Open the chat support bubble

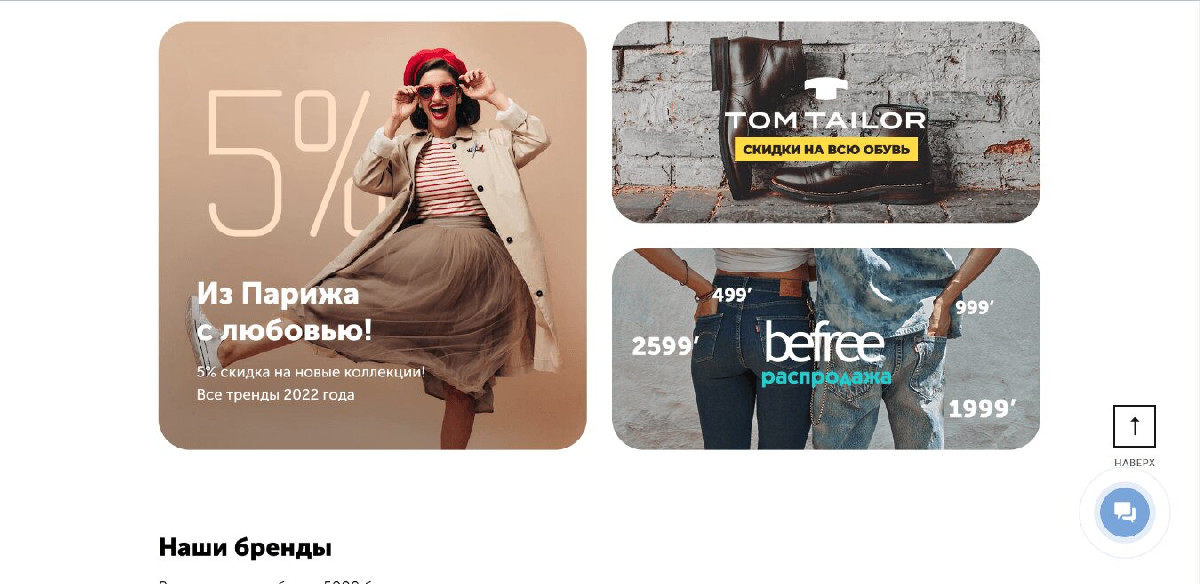pyautogui.click(x=1125, y=513)
